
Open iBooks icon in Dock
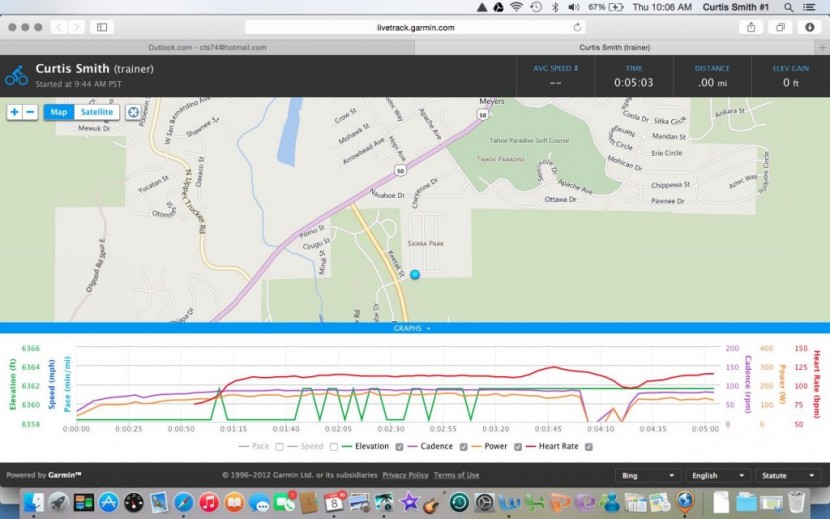[x=234, y=502]
